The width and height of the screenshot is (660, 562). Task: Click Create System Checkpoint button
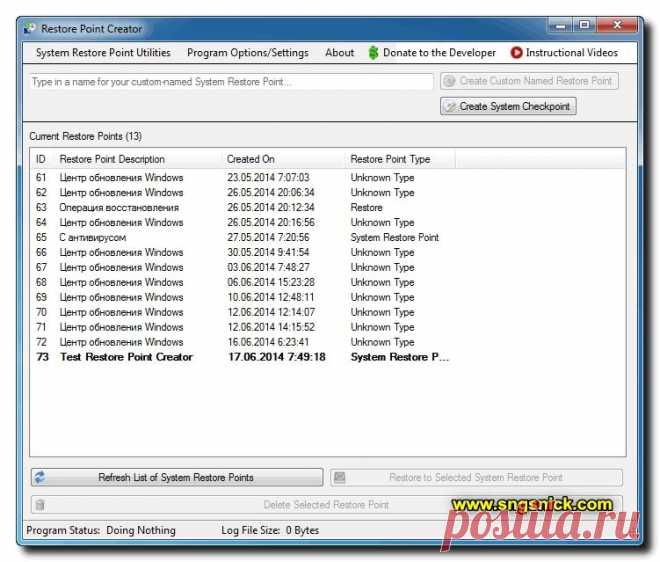[x=508, y=106]
